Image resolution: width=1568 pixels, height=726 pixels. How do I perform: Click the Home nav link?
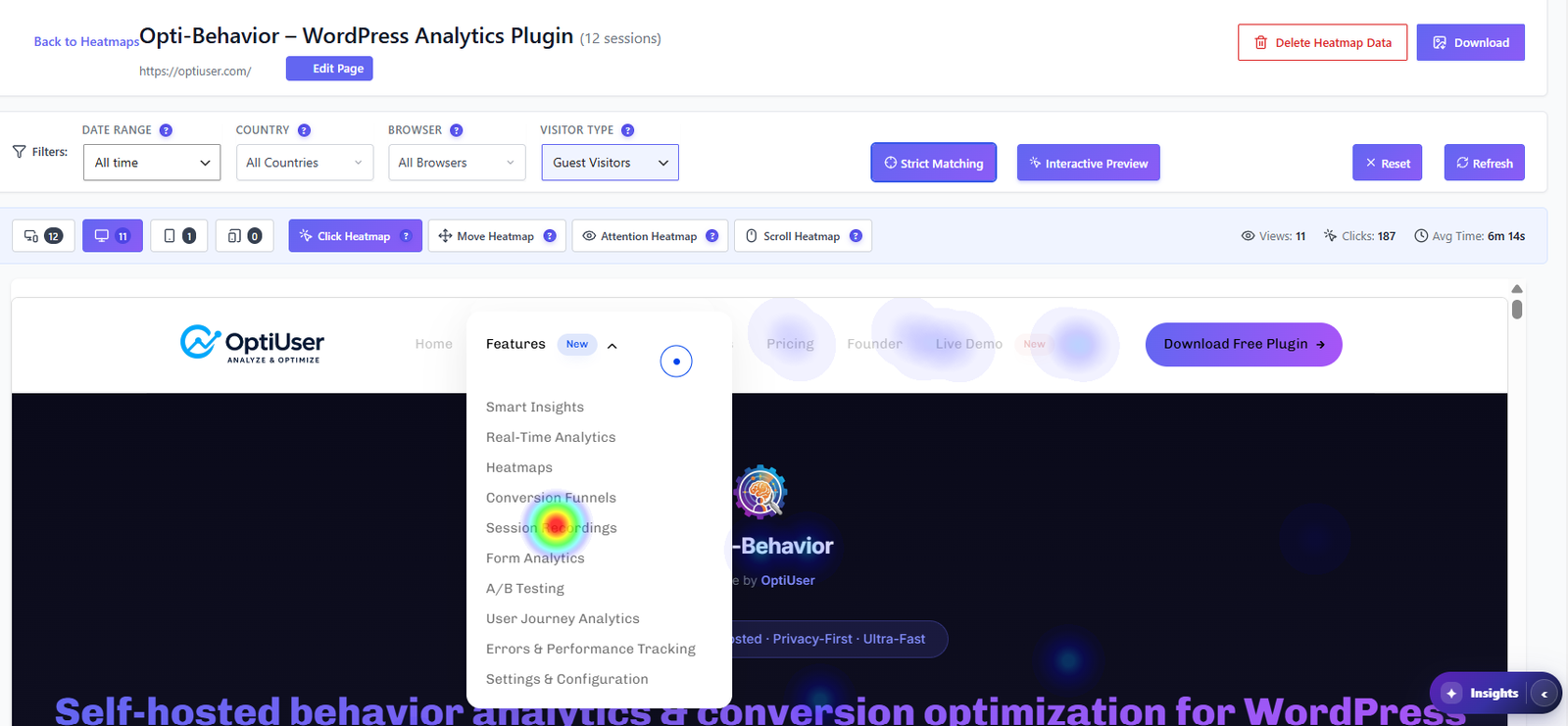(433, 344)
